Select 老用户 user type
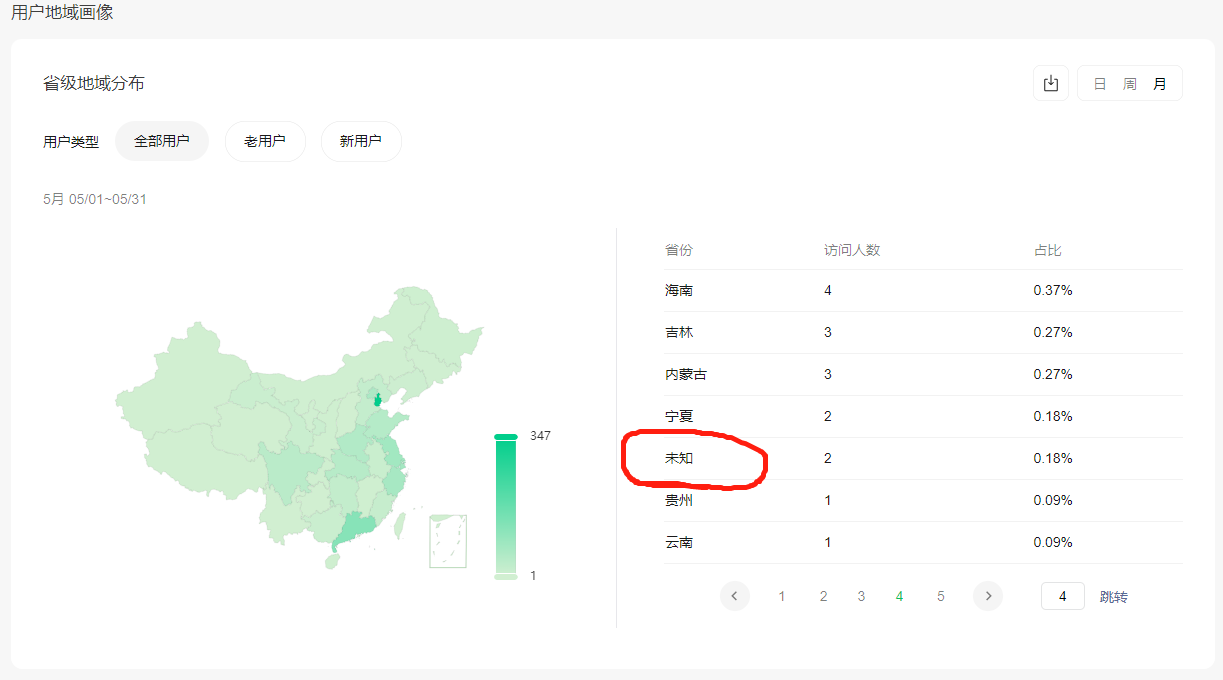 pyautogui.click(x=265, y=141)
